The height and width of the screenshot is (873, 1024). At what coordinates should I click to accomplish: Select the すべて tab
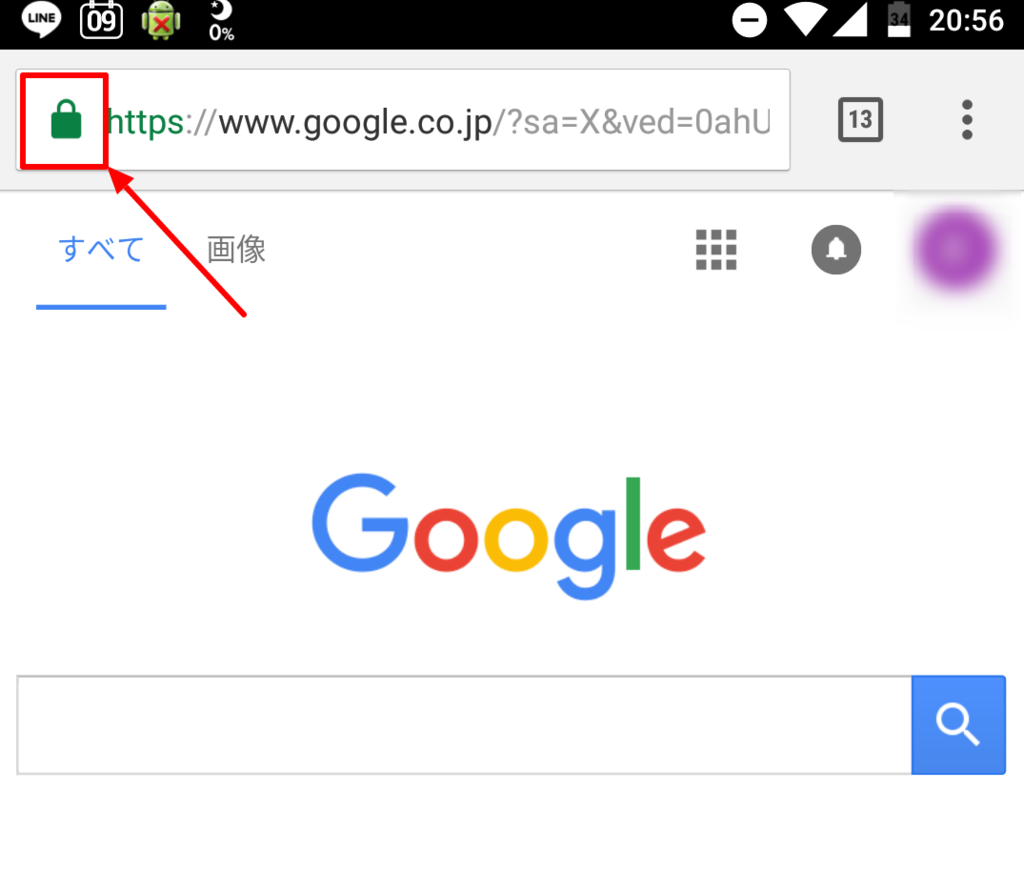(x=101, y=249)
